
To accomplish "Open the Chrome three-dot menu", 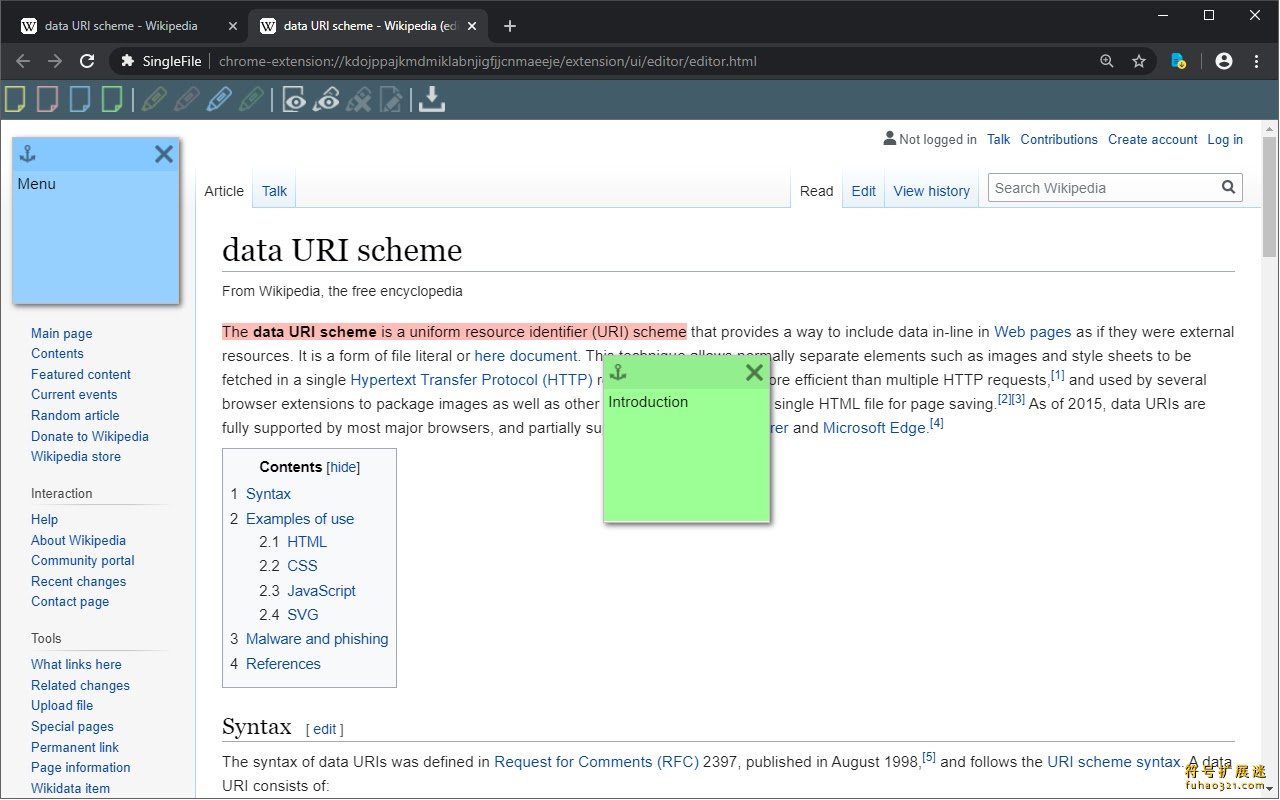I will pos(1256,61).
